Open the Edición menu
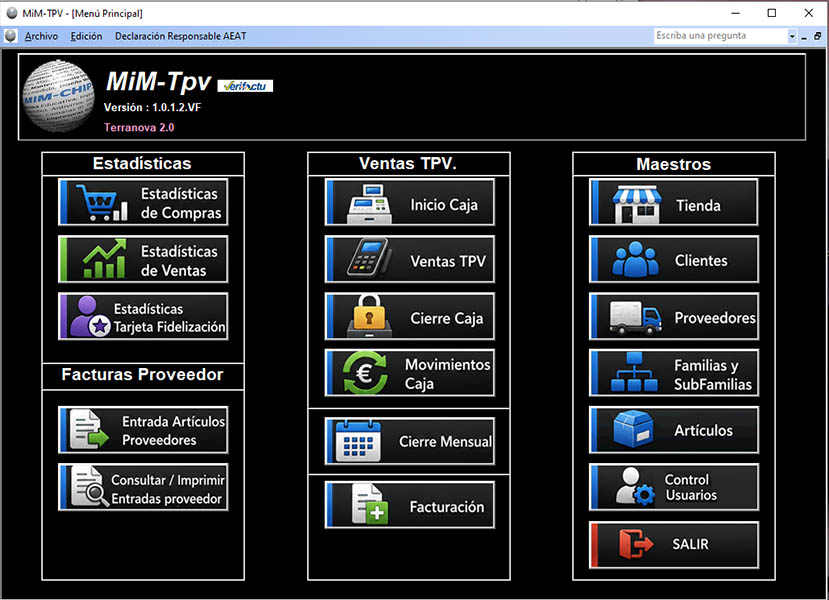This screenshot has height=600, width=829. coord(86,36)
